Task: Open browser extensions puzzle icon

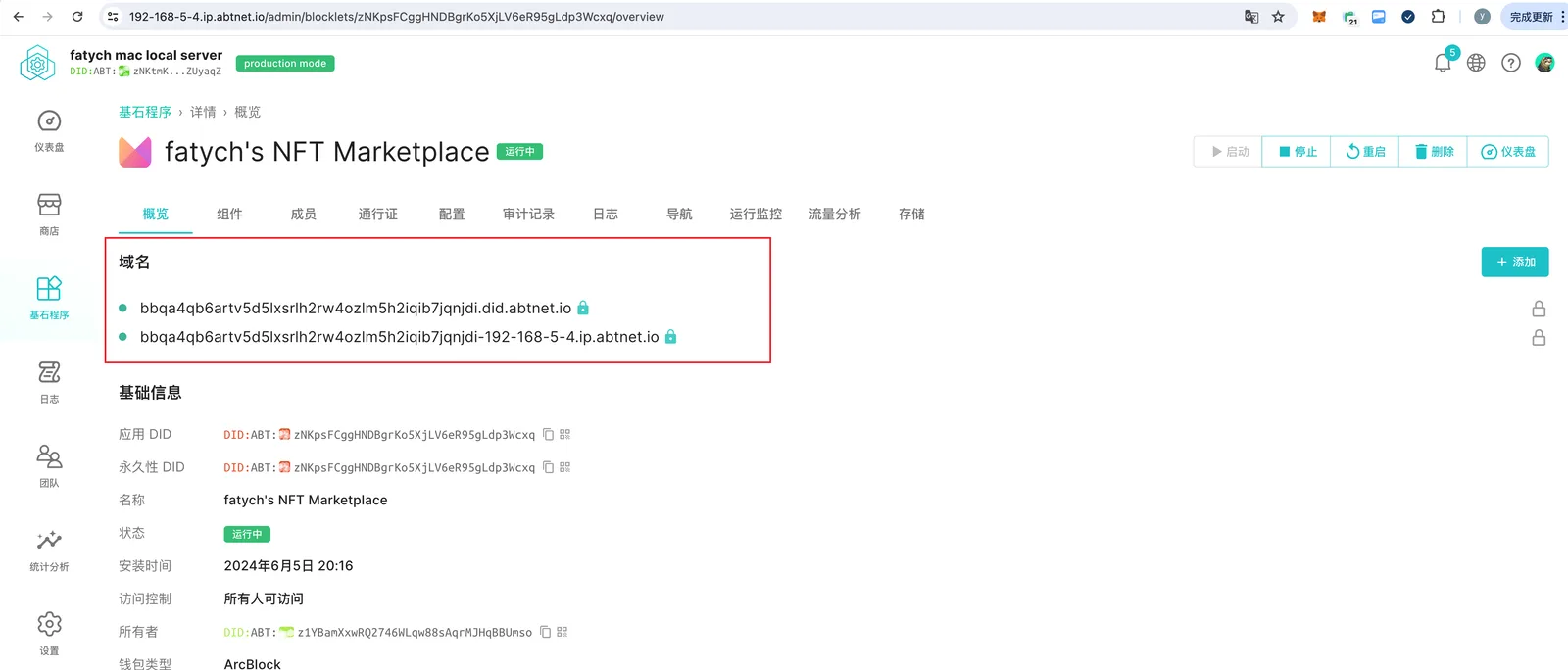Action: pyautogui.click(x=1438, y=17)
